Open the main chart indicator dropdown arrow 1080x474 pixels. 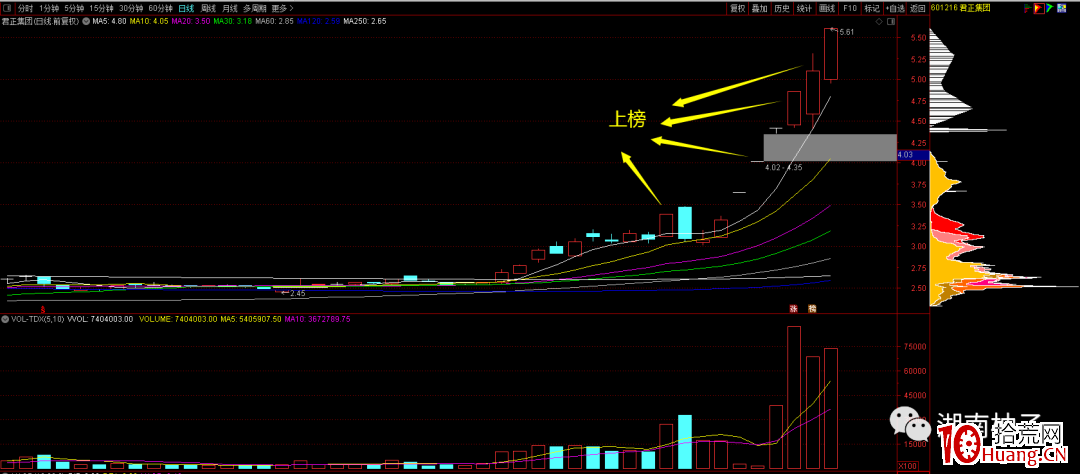(84, 19)
